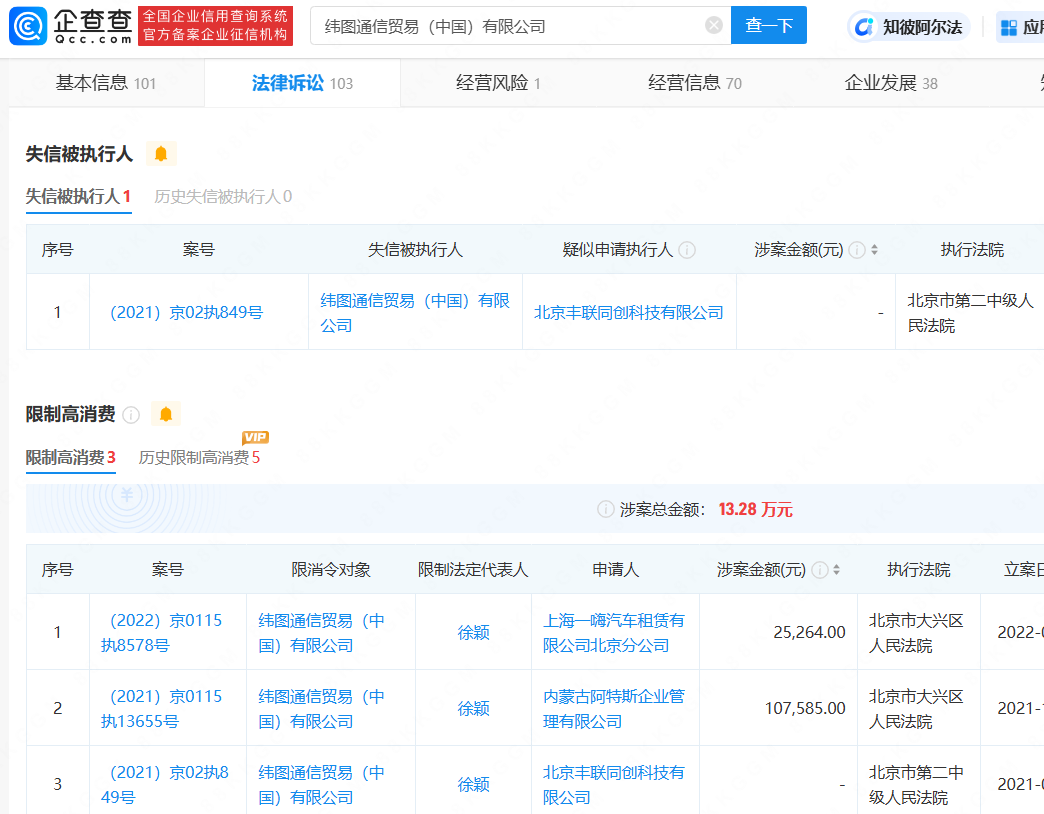
Task: Sort consumption-restriction table by 涉案金额 arrows
Action: [x=836, y=570]
